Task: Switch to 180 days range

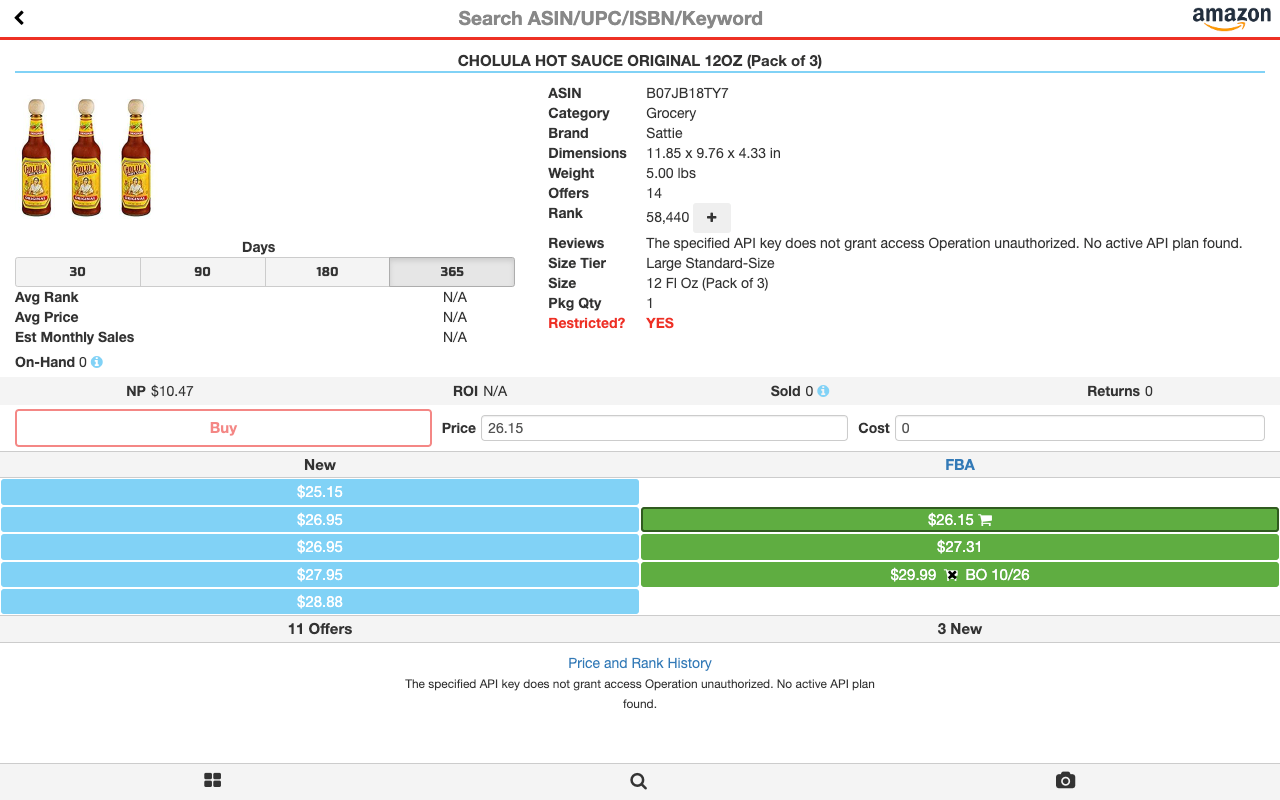Action: (327, 272)
